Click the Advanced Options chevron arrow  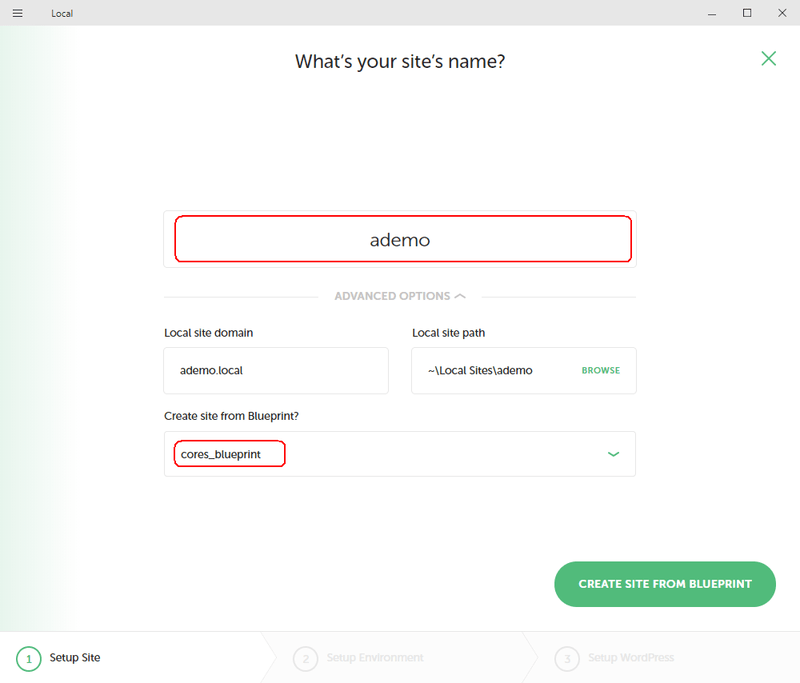coord(460,296)
